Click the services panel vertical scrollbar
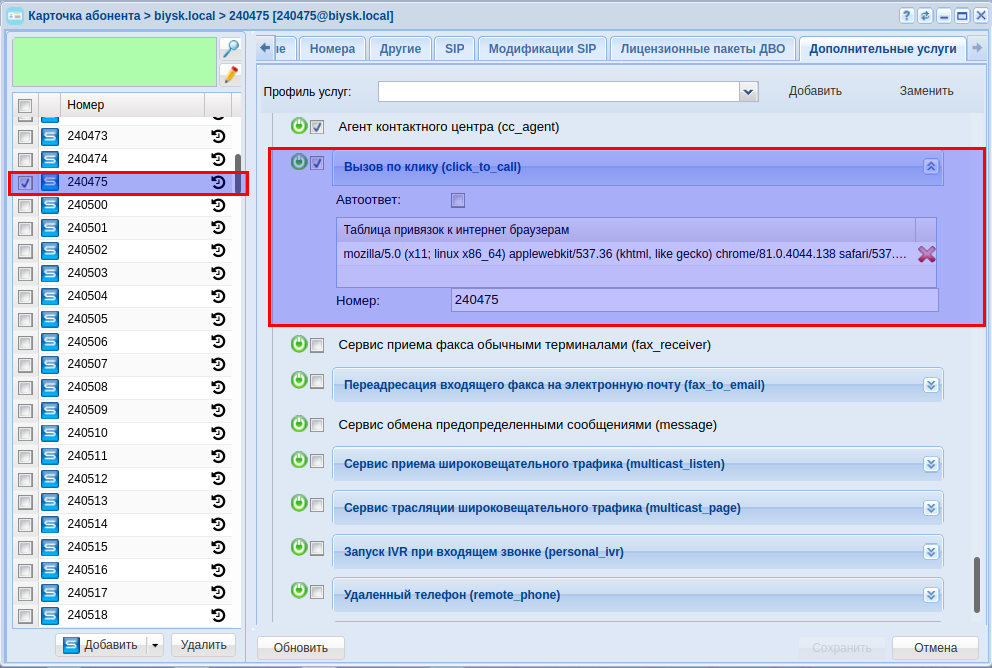The width and height of the screenshot is (992, 668). click(977, 585)
